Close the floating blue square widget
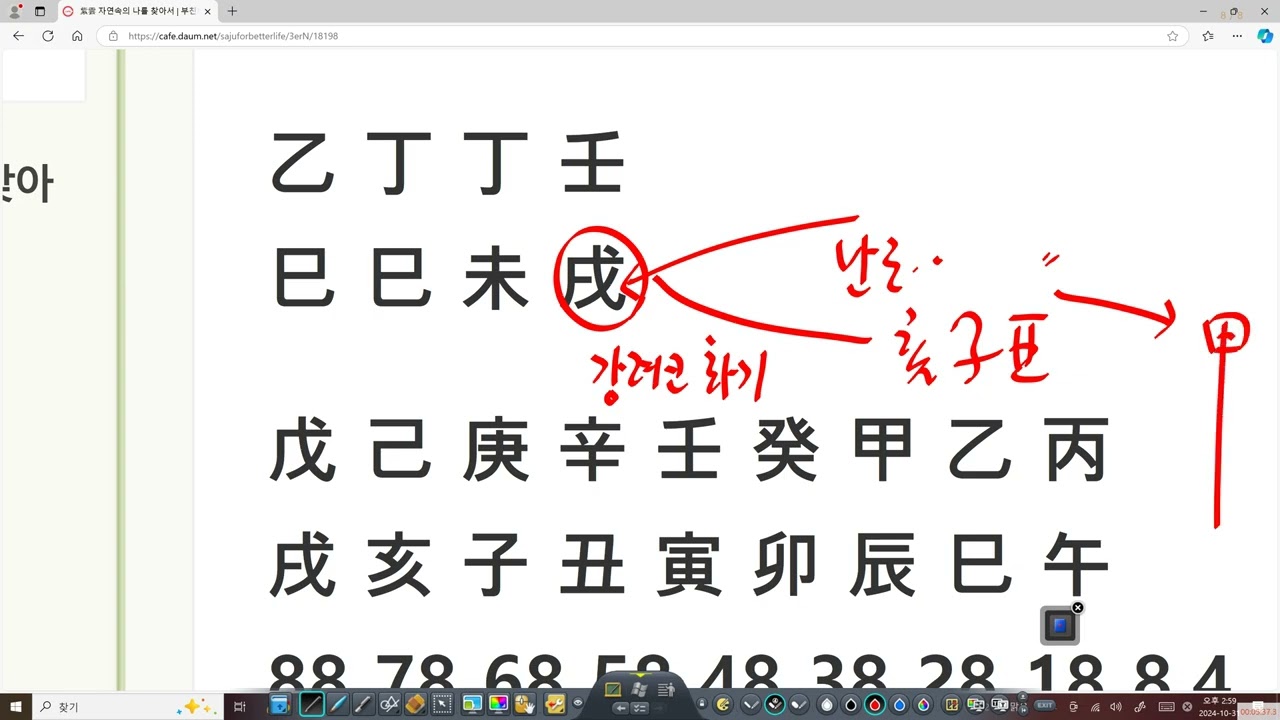This screenshot has width=1280, height=720. point(1077,608)
